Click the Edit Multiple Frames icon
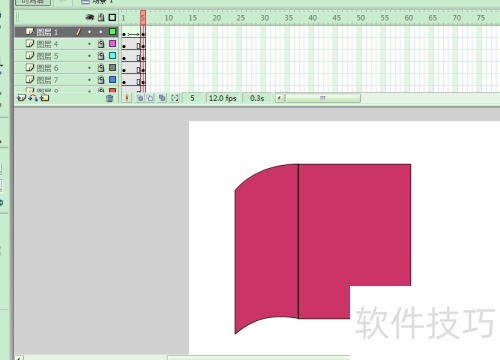This screenshot has height=360, width=500. pos(162,98)
